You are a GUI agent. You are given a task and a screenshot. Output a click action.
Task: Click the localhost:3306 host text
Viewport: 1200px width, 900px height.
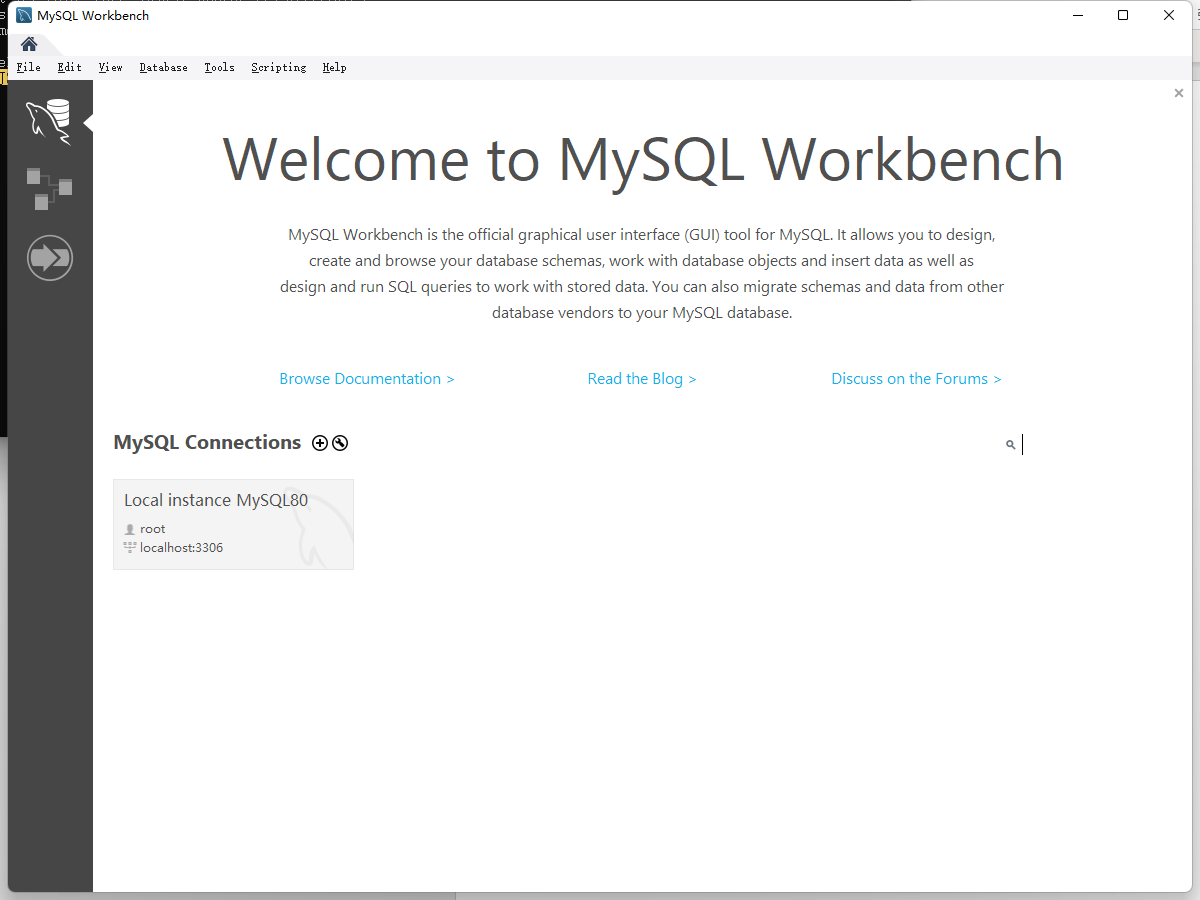181,548
